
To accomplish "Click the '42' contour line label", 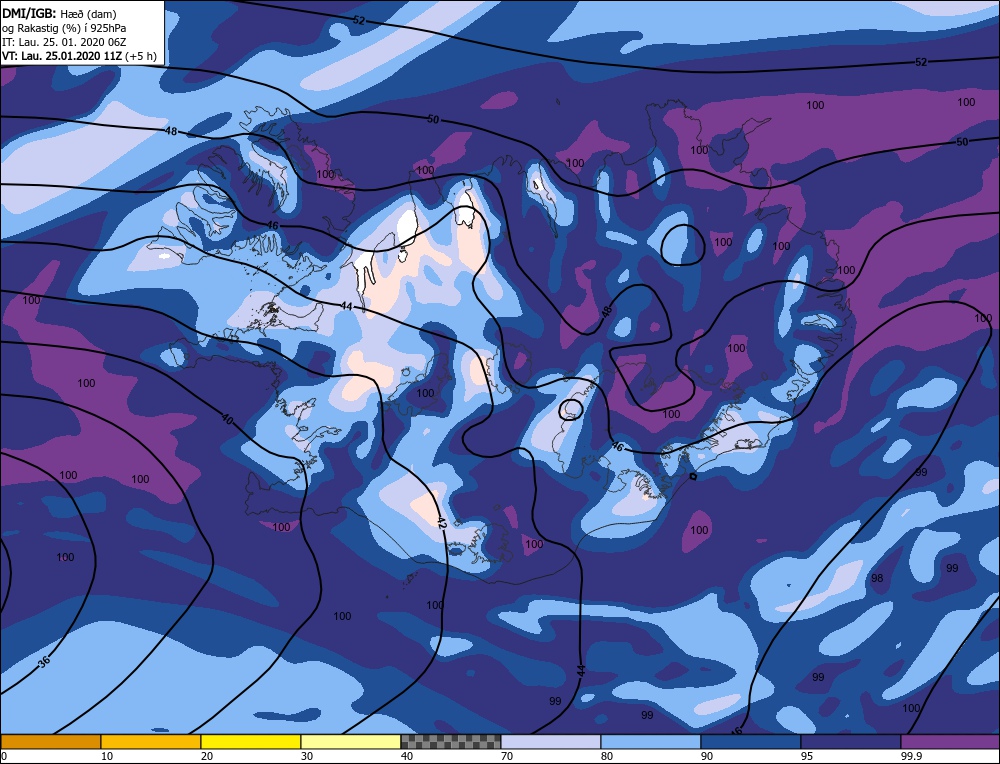I will [x=441, y=522].
